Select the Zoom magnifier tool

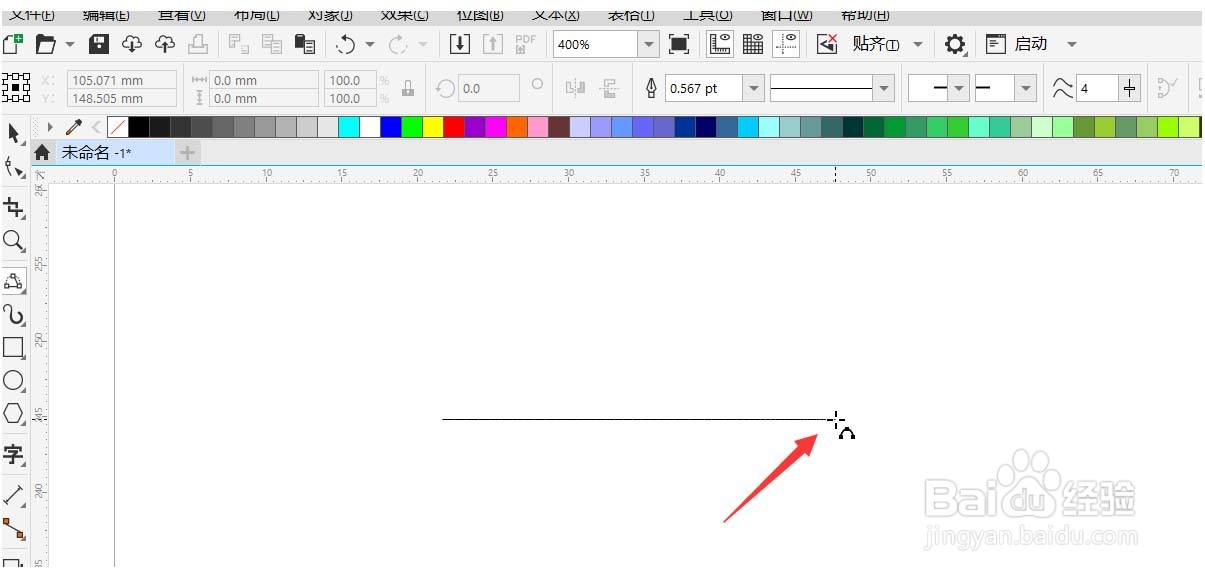coord(14,241)
